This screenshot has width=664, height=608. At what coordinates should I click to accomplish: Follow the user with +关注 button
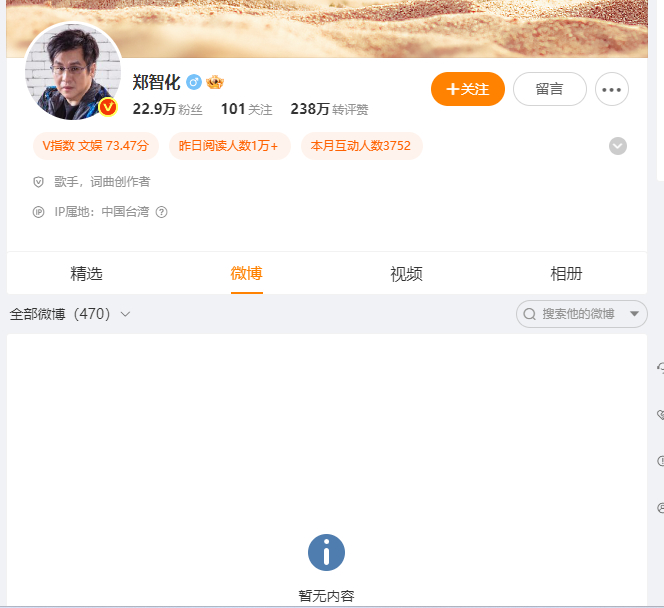click(468, 89)
